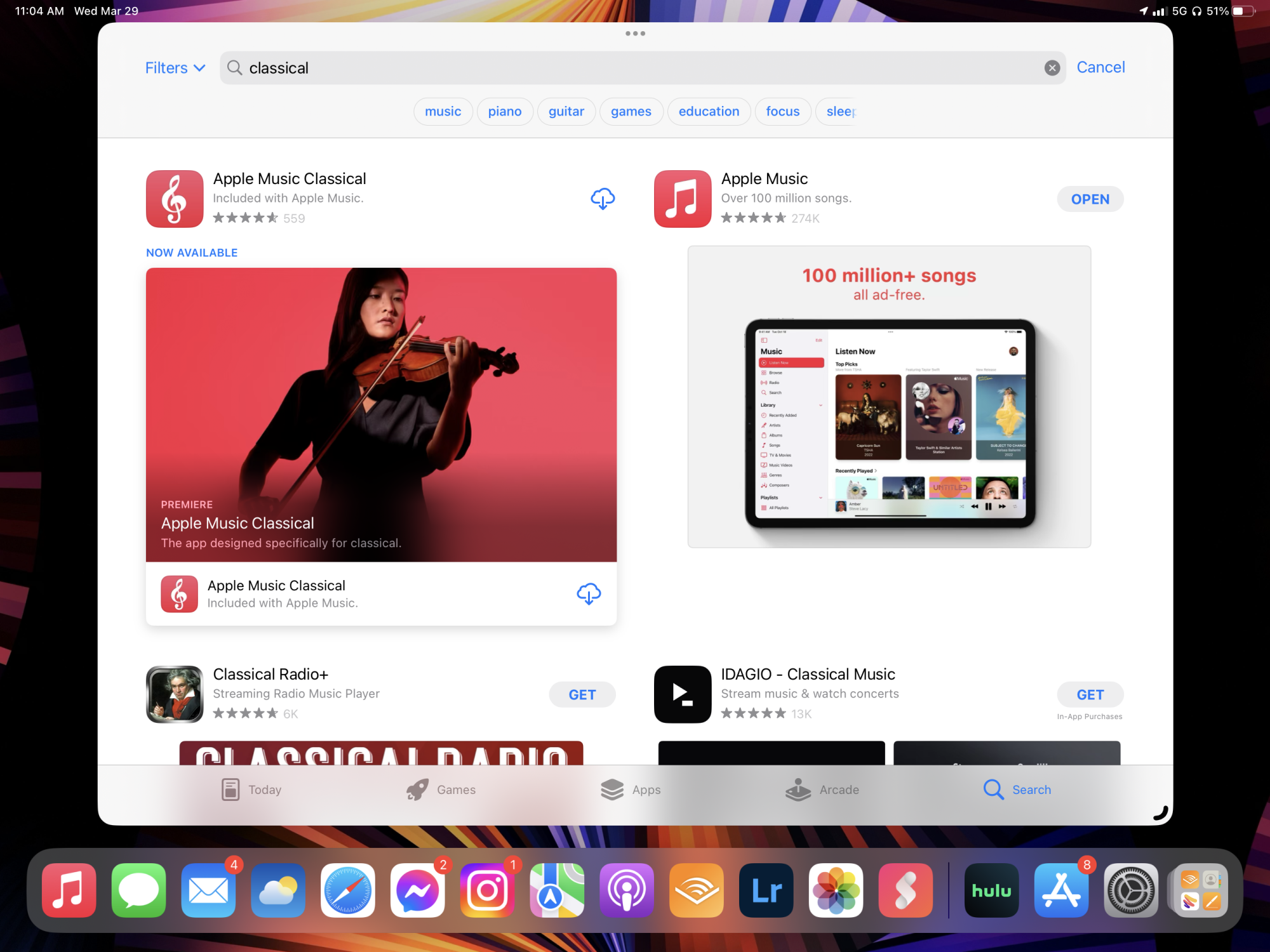Select the games suggestion chip
Image resolution: width=1270 pixels, height=952 pixels.
[631, 112]
